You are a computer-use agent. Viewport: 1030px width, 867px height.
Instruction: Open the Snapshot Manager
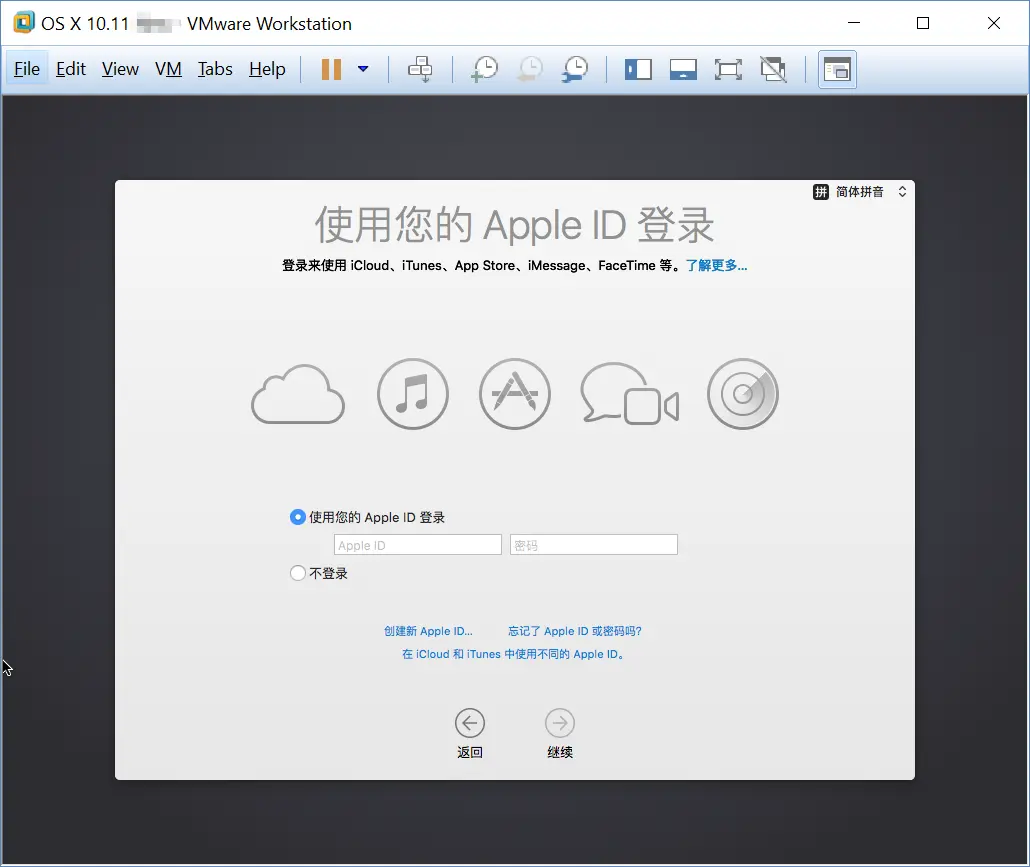pos(574,69)
